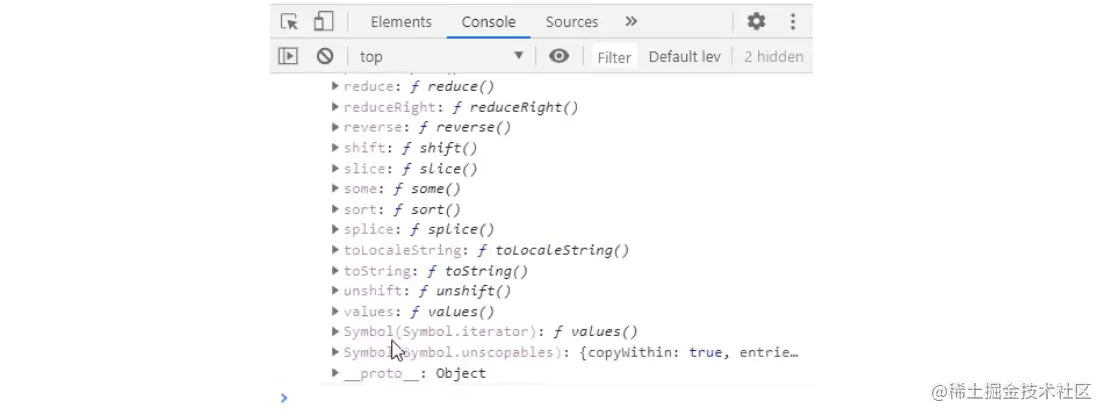Select the Console tab

pos(489,22)
